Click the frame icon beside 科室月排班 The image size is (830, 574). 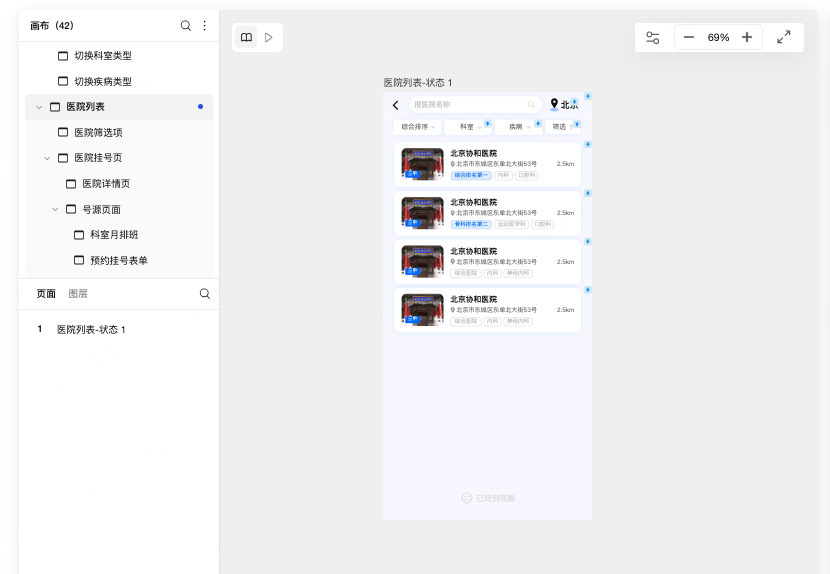(x=79, y=235)
